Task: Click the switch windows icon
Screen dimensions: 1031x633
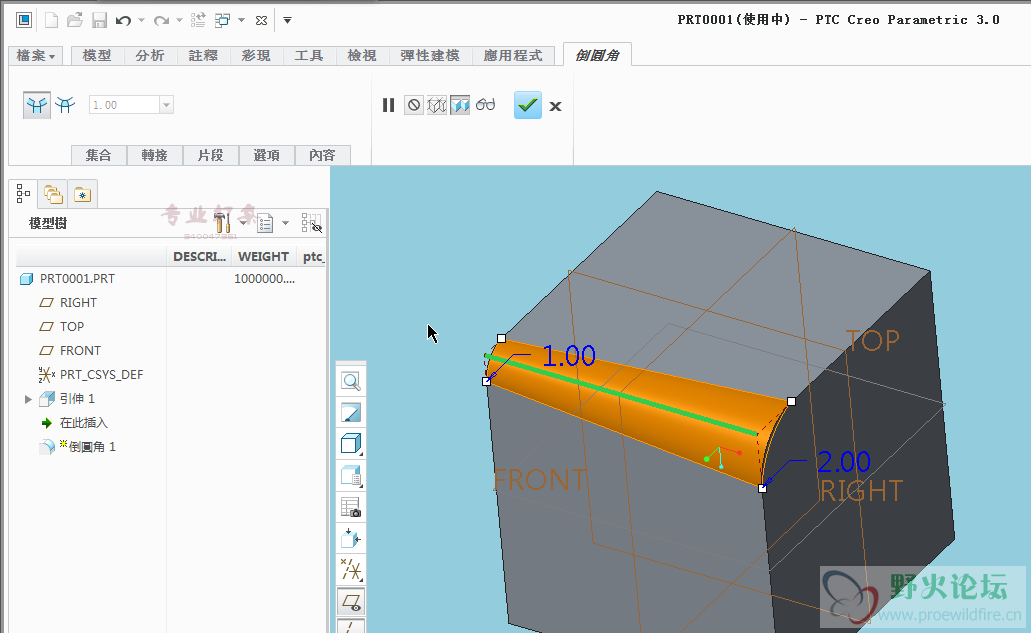Action: coord(223,20)
